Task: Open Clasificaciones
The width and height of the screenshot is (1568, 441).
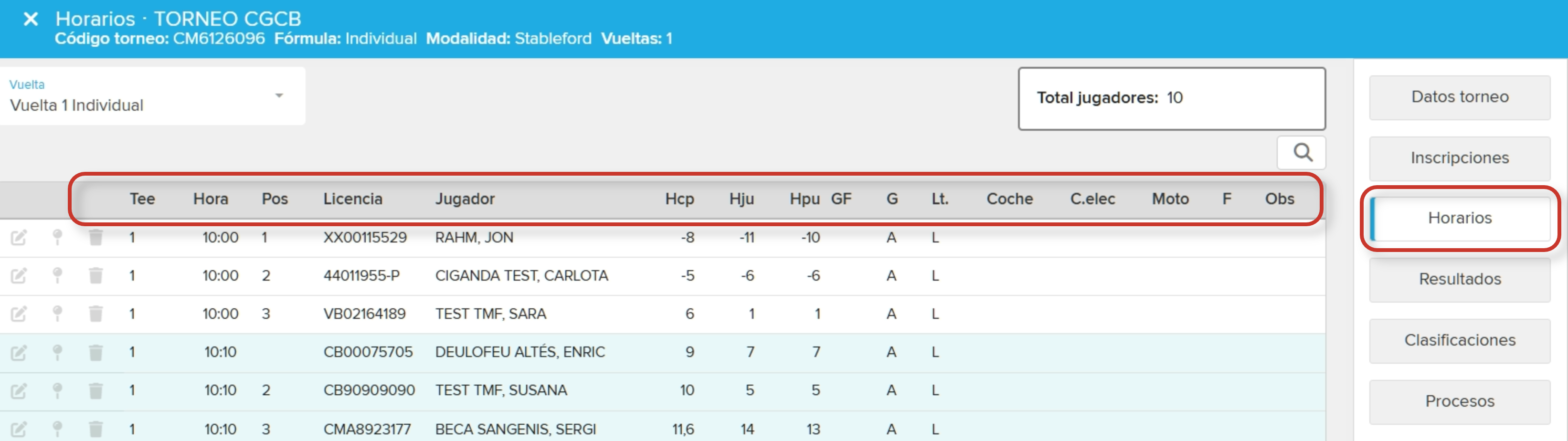Action: coord(1460,341)
